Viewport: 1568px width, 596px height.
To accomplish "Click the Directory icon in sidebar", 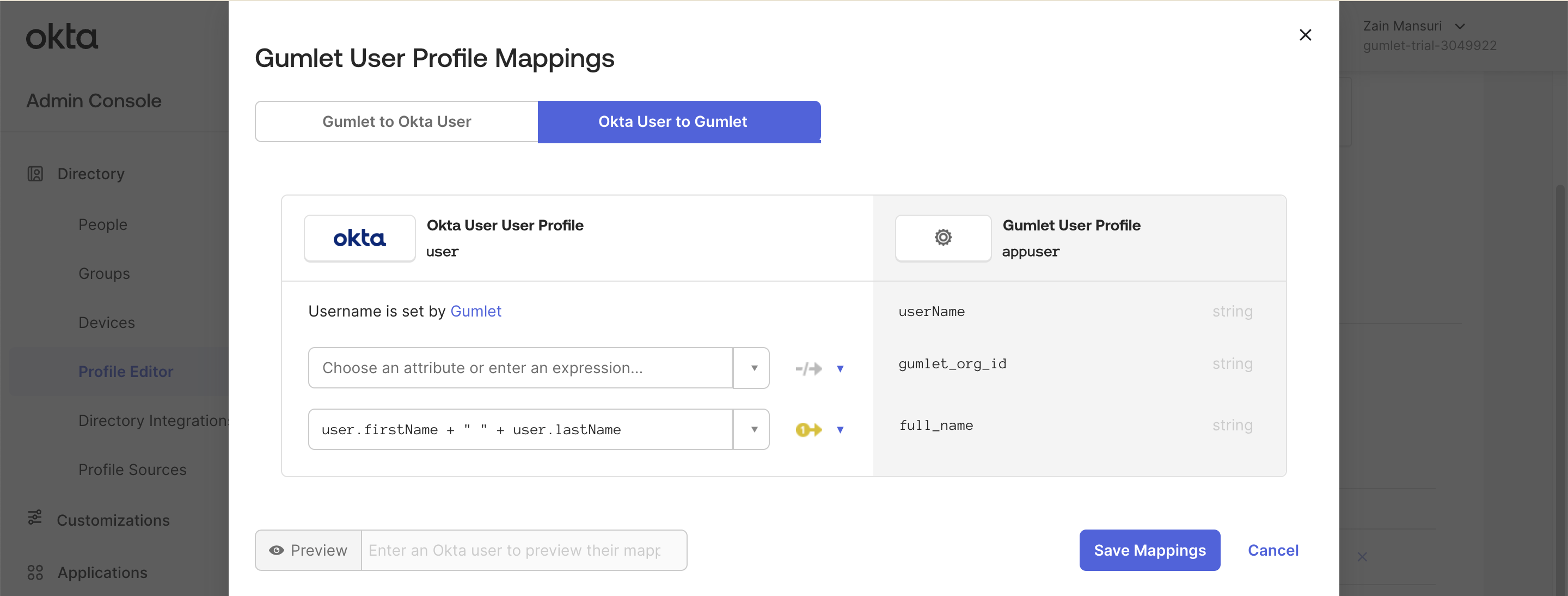I will [x=35, y=174].
